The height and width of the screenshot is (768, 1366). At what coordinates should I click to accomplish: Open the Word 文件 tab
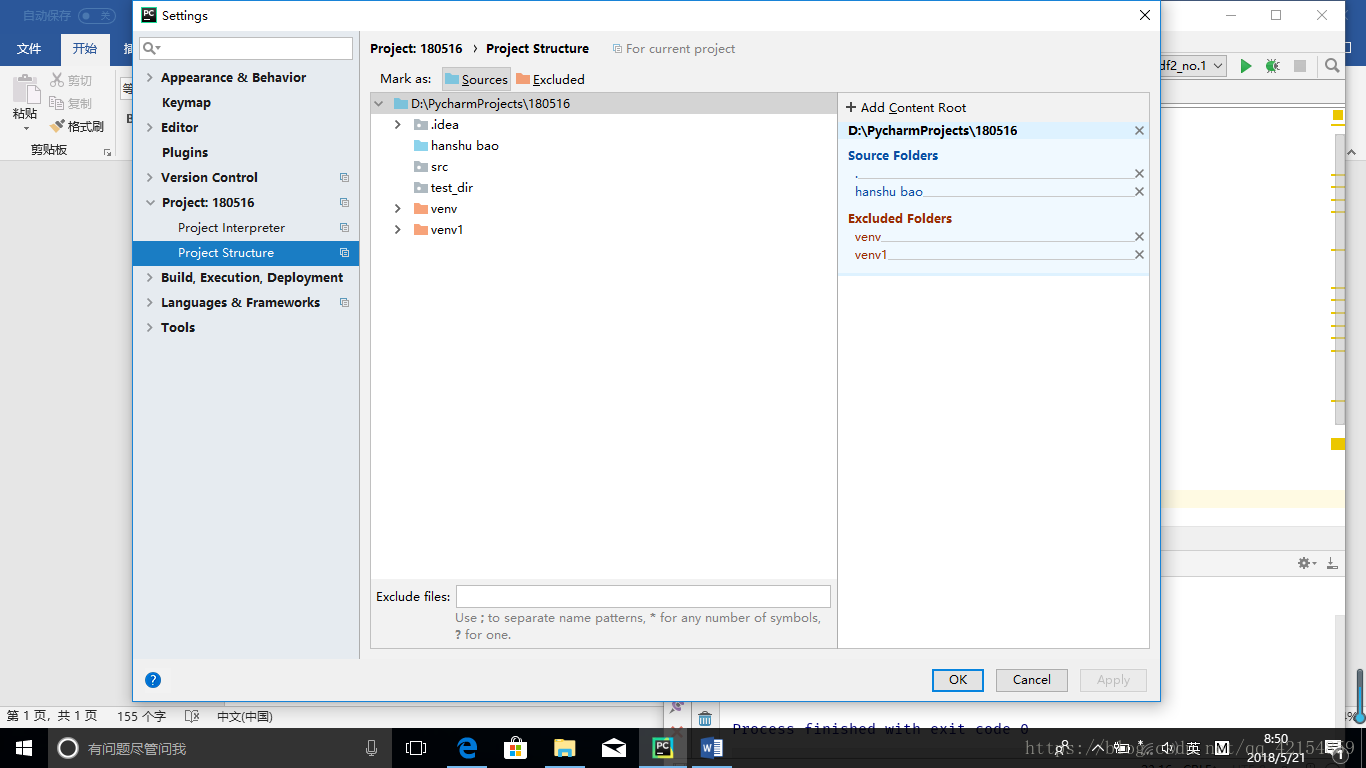coord(29,49)
